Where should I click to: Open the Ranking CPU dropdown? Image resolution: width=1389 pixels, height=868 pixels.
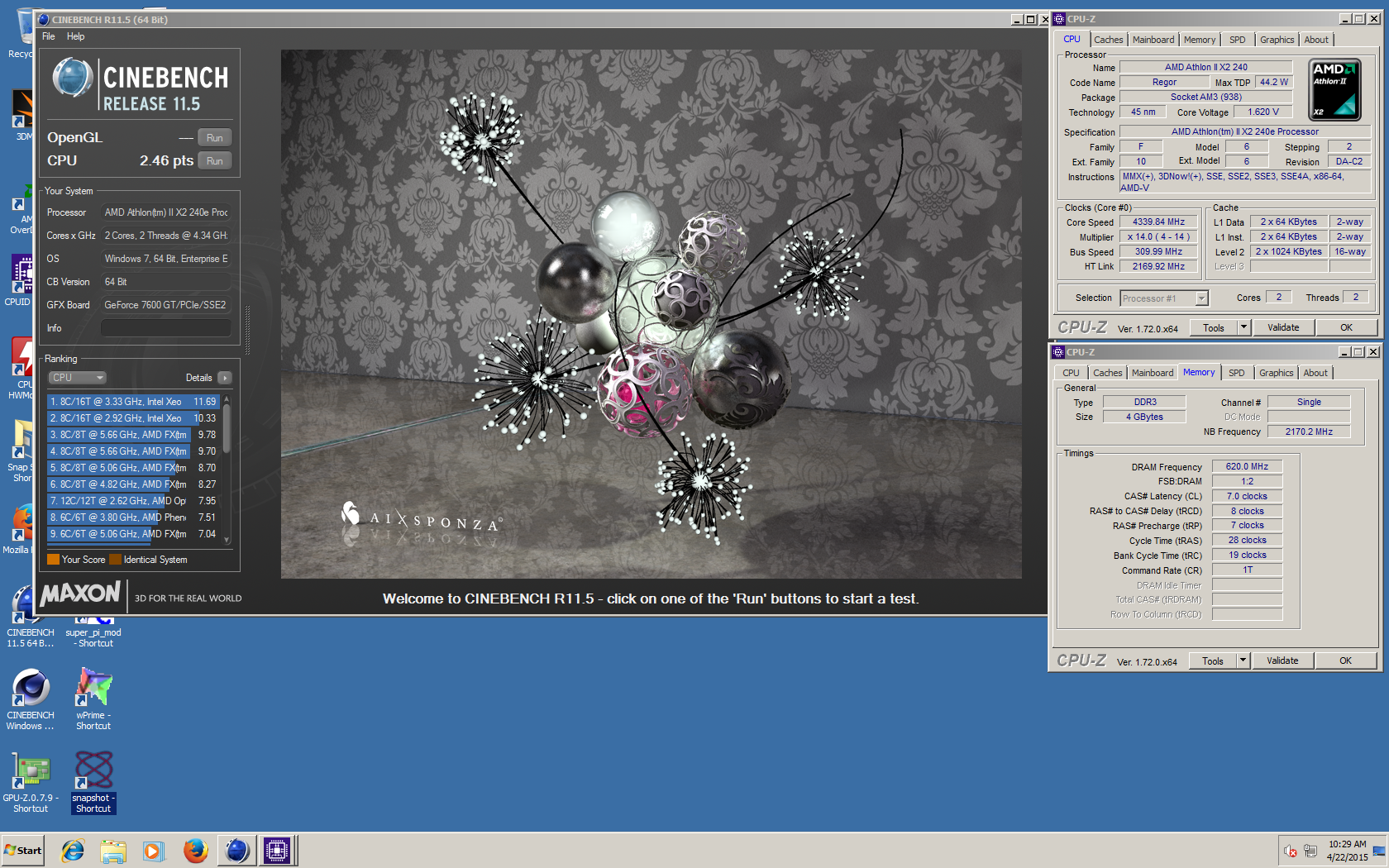[x=78, y=378]
